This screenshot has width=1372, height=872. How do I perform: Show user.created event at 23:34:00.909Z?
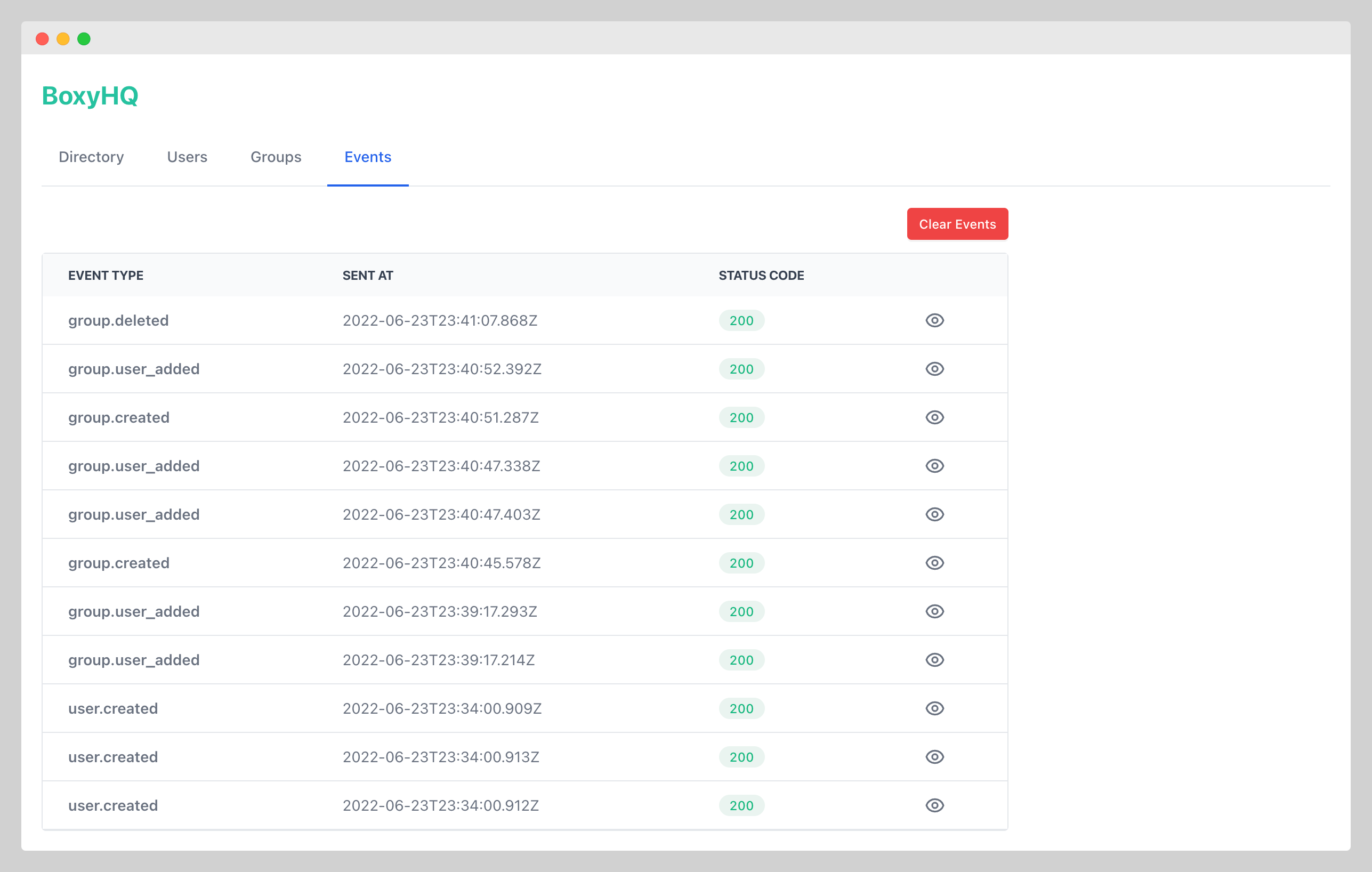934,708
